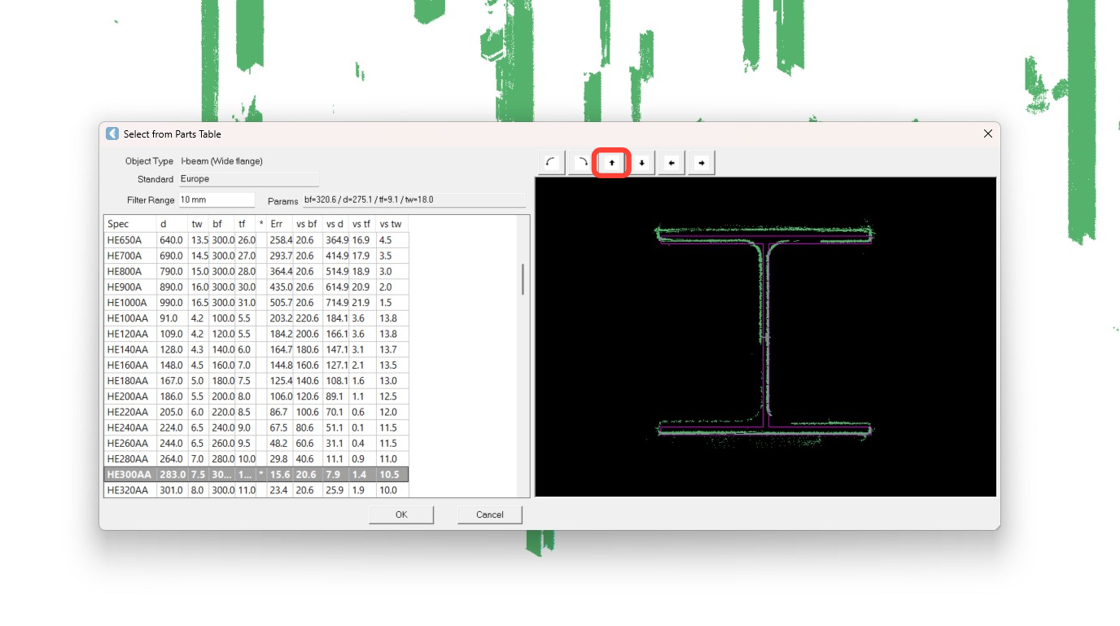
Task: Sort table by the Err column header
Action: (277, 224)
